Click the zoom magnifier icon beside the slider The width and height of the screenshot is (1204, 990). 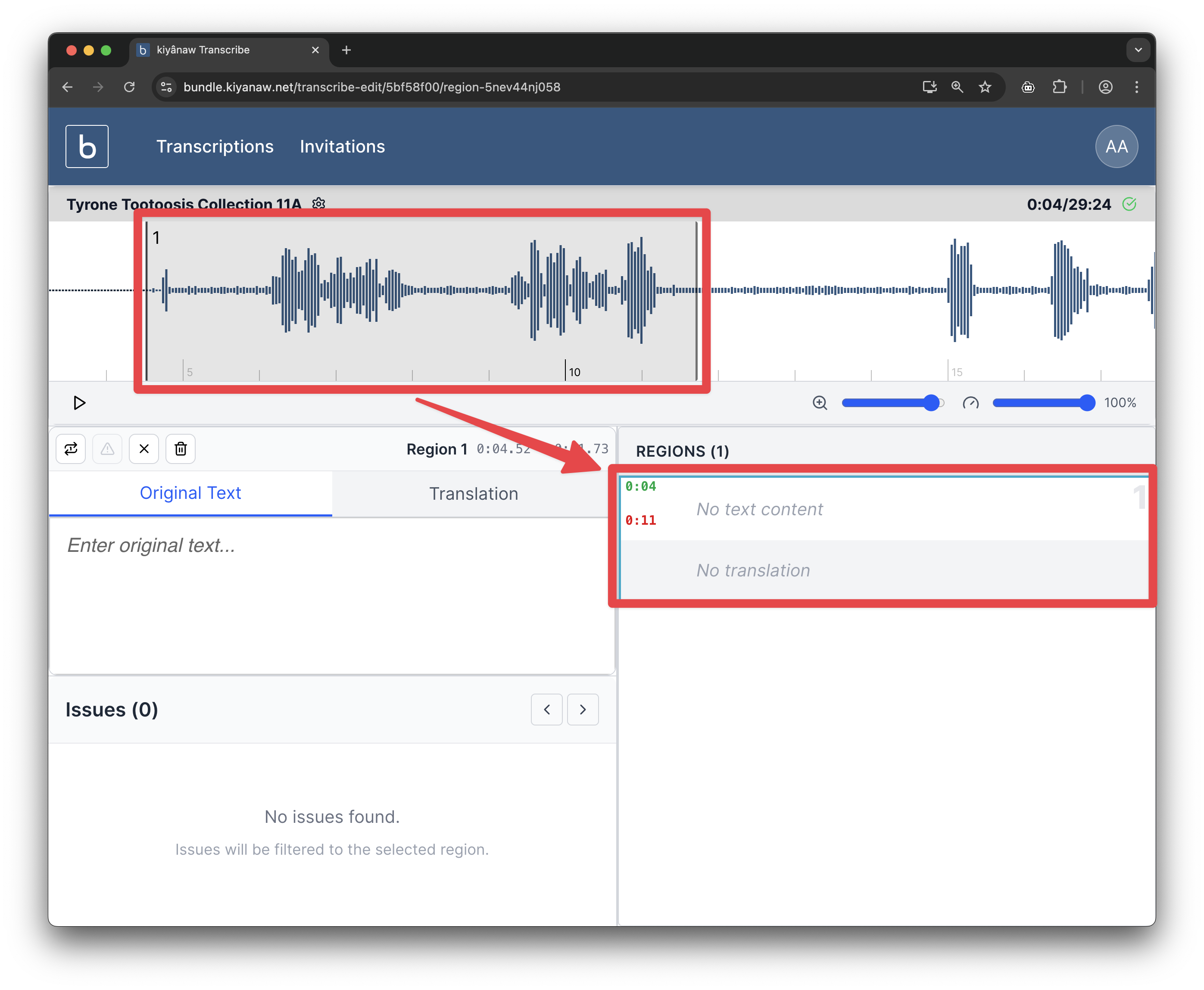click(x=820, y=403)
